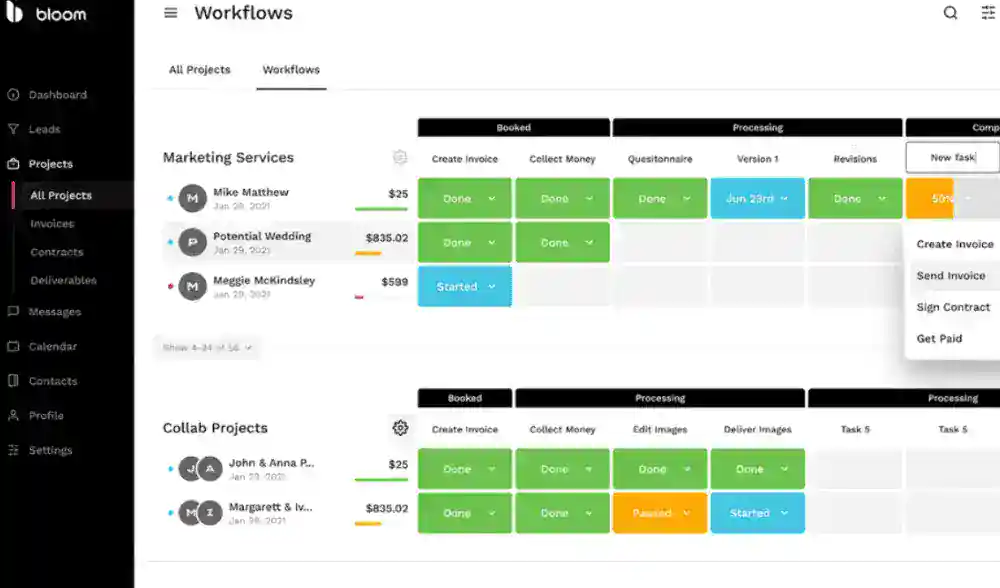Open Collab Projects workflow gear settings
This screenshot has width=1000, height=588.
pos(400,428)
